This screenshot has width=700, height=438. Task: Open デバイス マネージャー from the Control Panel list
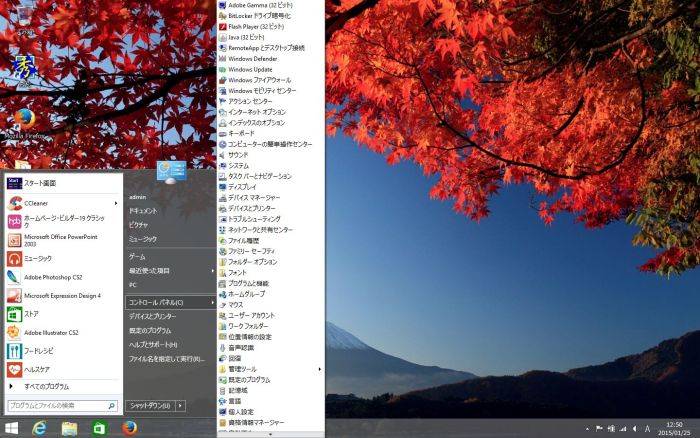tap(253, 198)
